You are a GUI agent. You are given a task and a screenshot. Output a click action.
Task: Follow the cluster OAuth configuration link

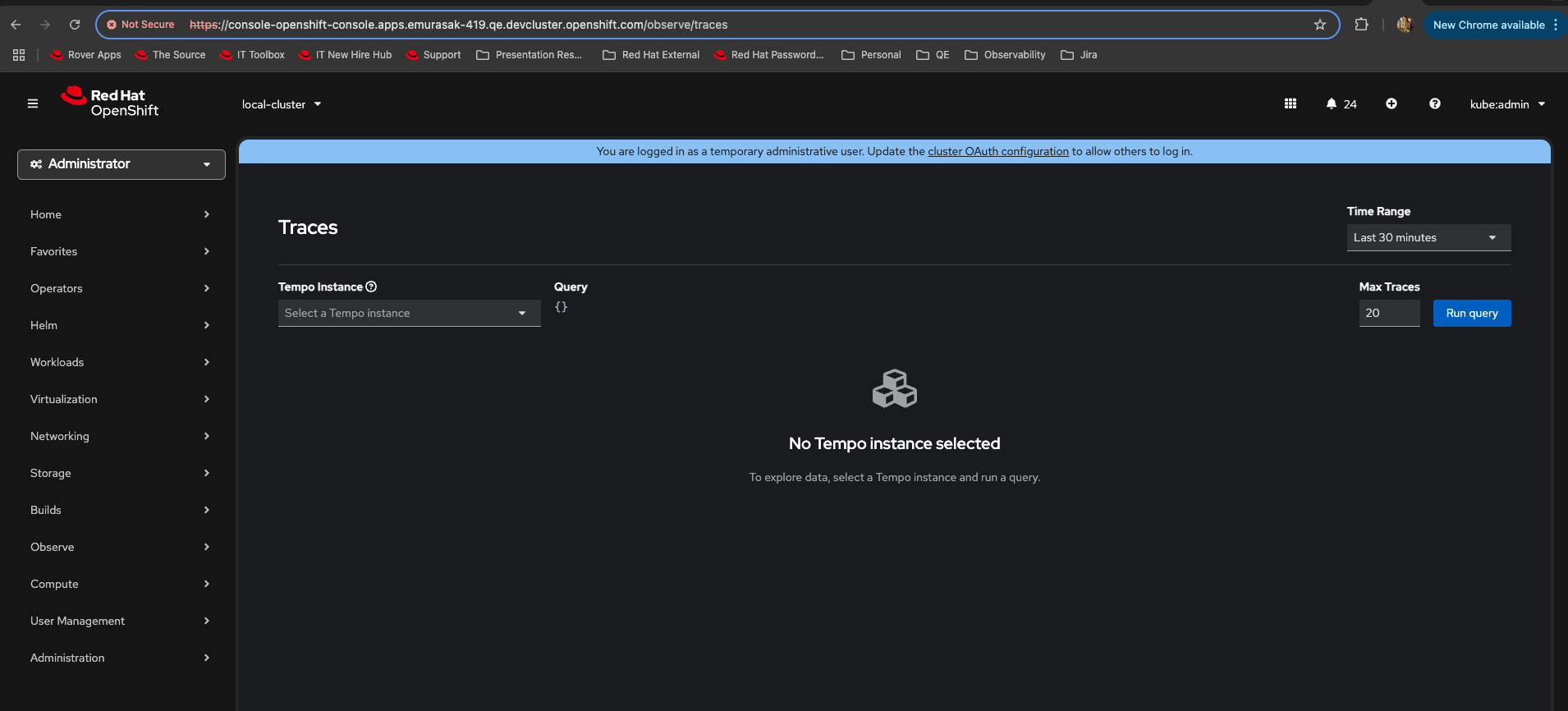click(998, 152)
